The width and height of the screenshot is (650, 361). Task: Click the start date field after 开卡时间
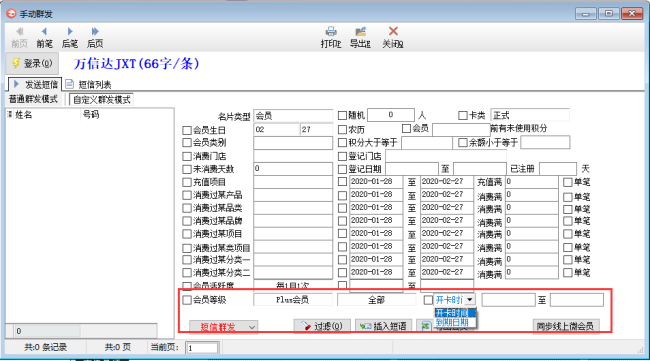pos(508,300)
